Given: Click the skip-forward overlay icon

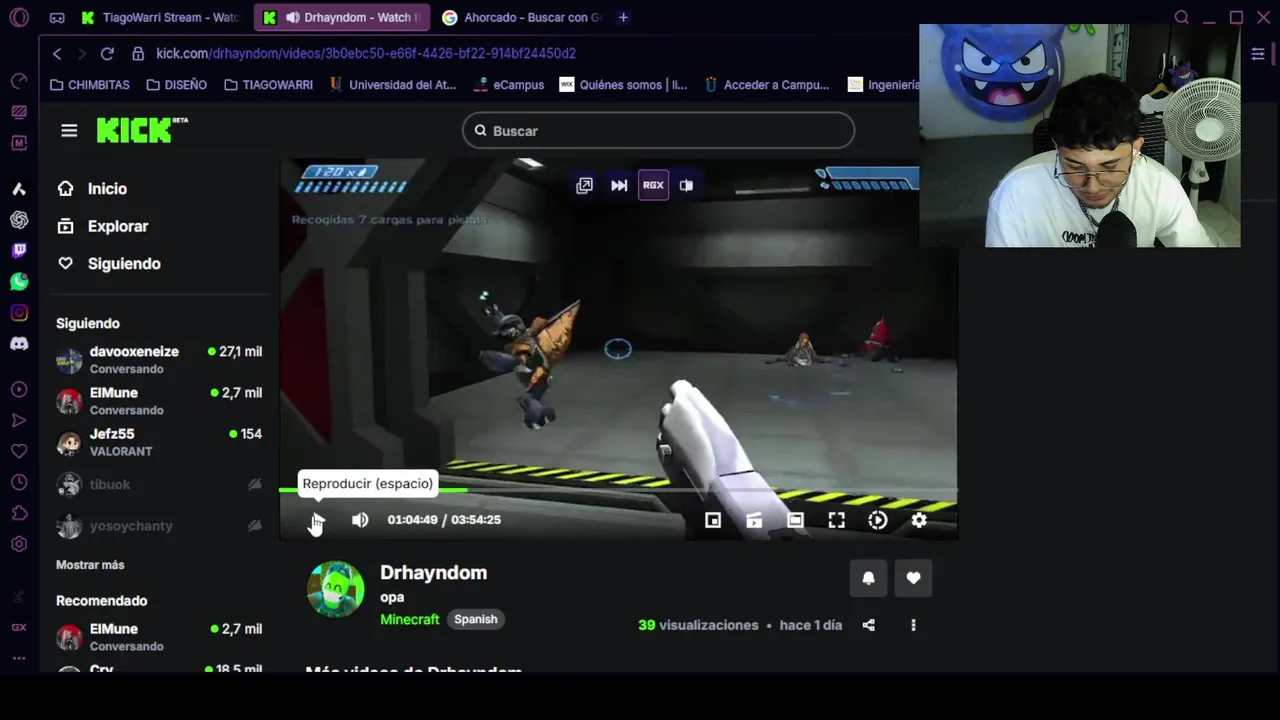Looking at the screenshot, I should pos(619,185).
